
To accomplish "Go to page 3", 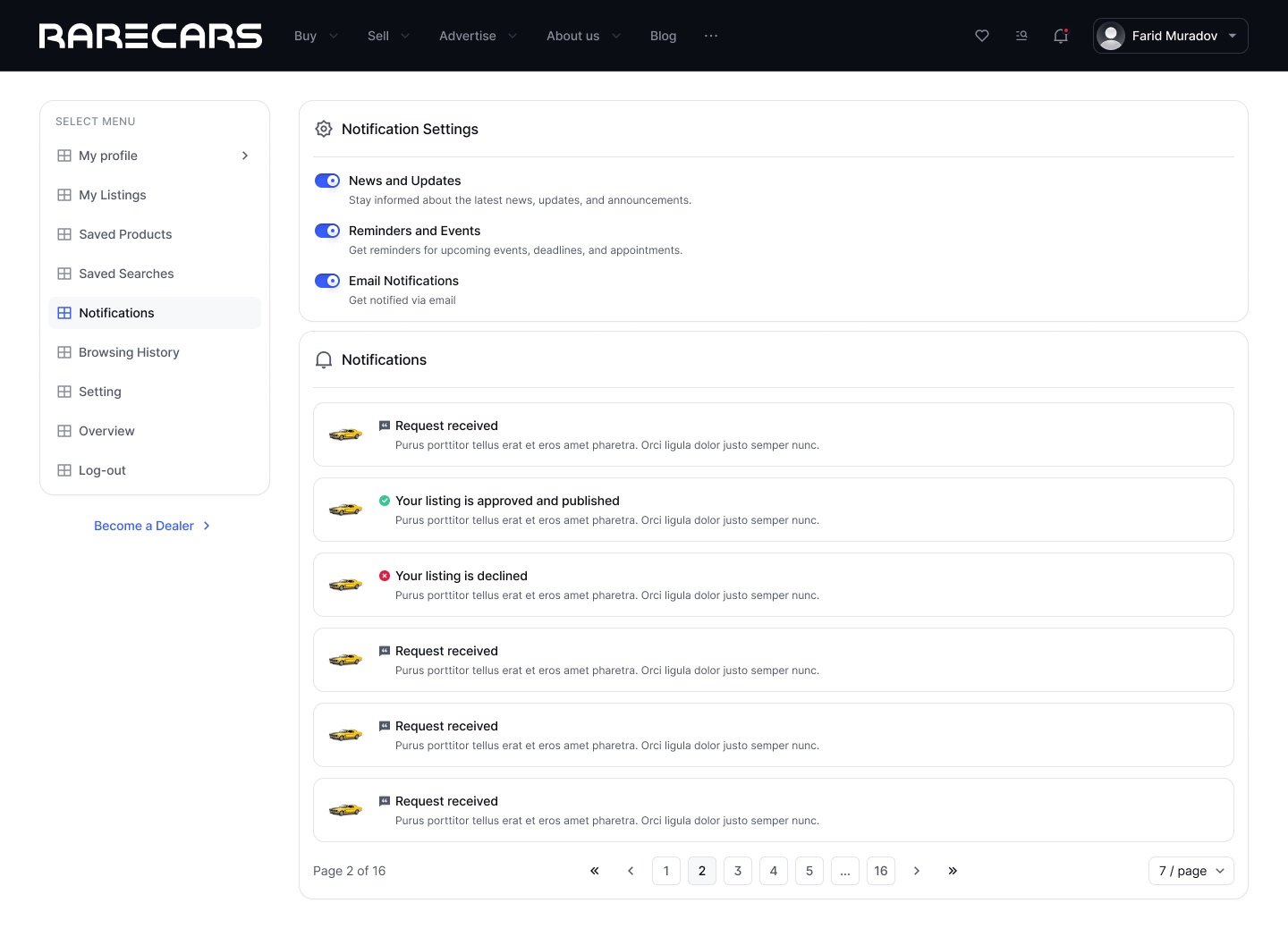I will click(x=738, y=871).
